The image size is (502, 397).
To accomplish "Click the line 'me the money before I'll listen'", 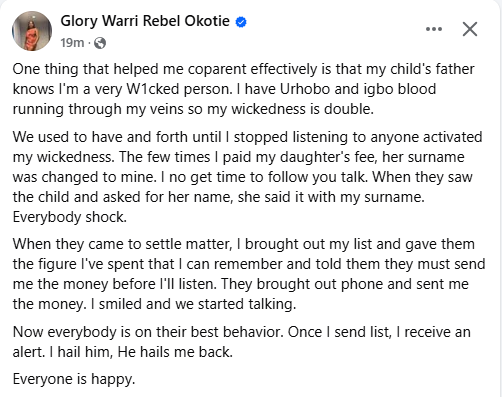I will 241,284.
